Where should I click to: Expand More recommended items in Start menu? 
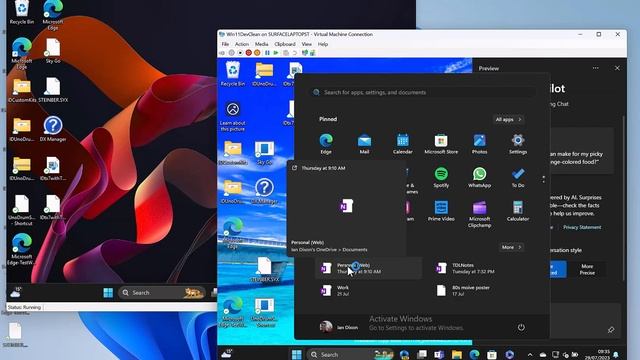point(511,247)
